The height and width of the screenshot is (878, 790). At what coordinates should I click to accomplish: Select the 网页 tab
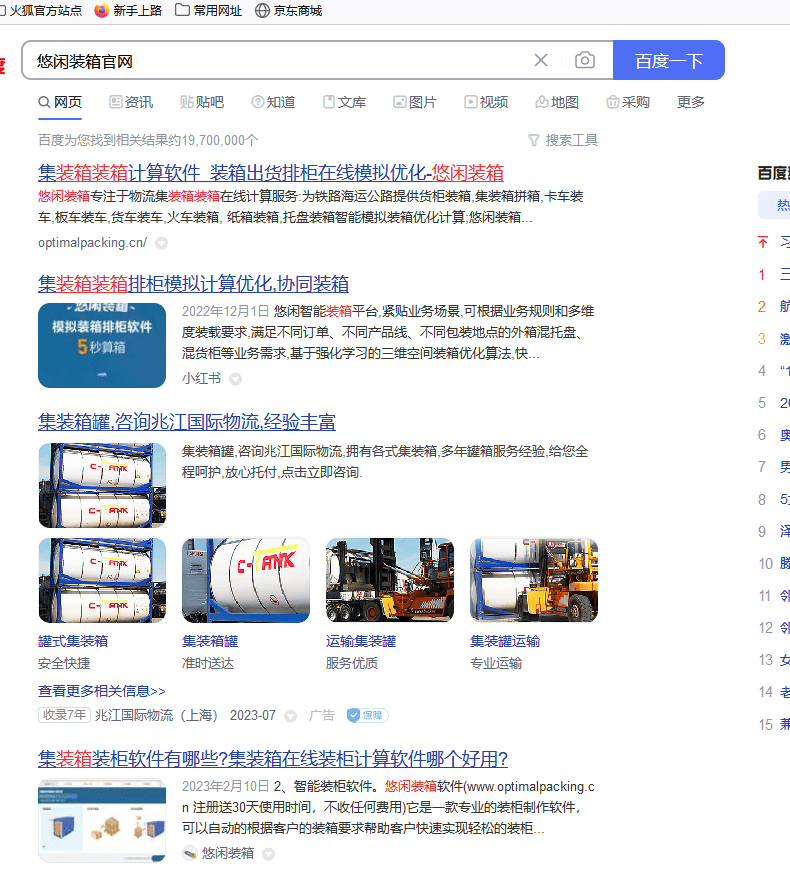pyautogui.click(x=60, y=102)
